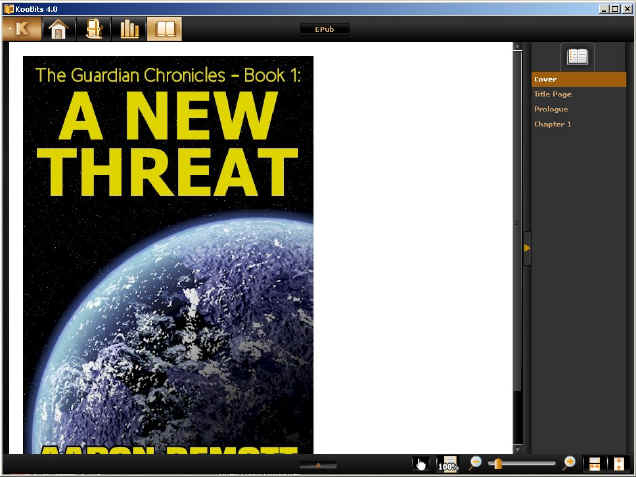The width and height of the screenshot is (636, 477).
Task: Click the zoom out magnifier icon
Action: coord(475,463)
